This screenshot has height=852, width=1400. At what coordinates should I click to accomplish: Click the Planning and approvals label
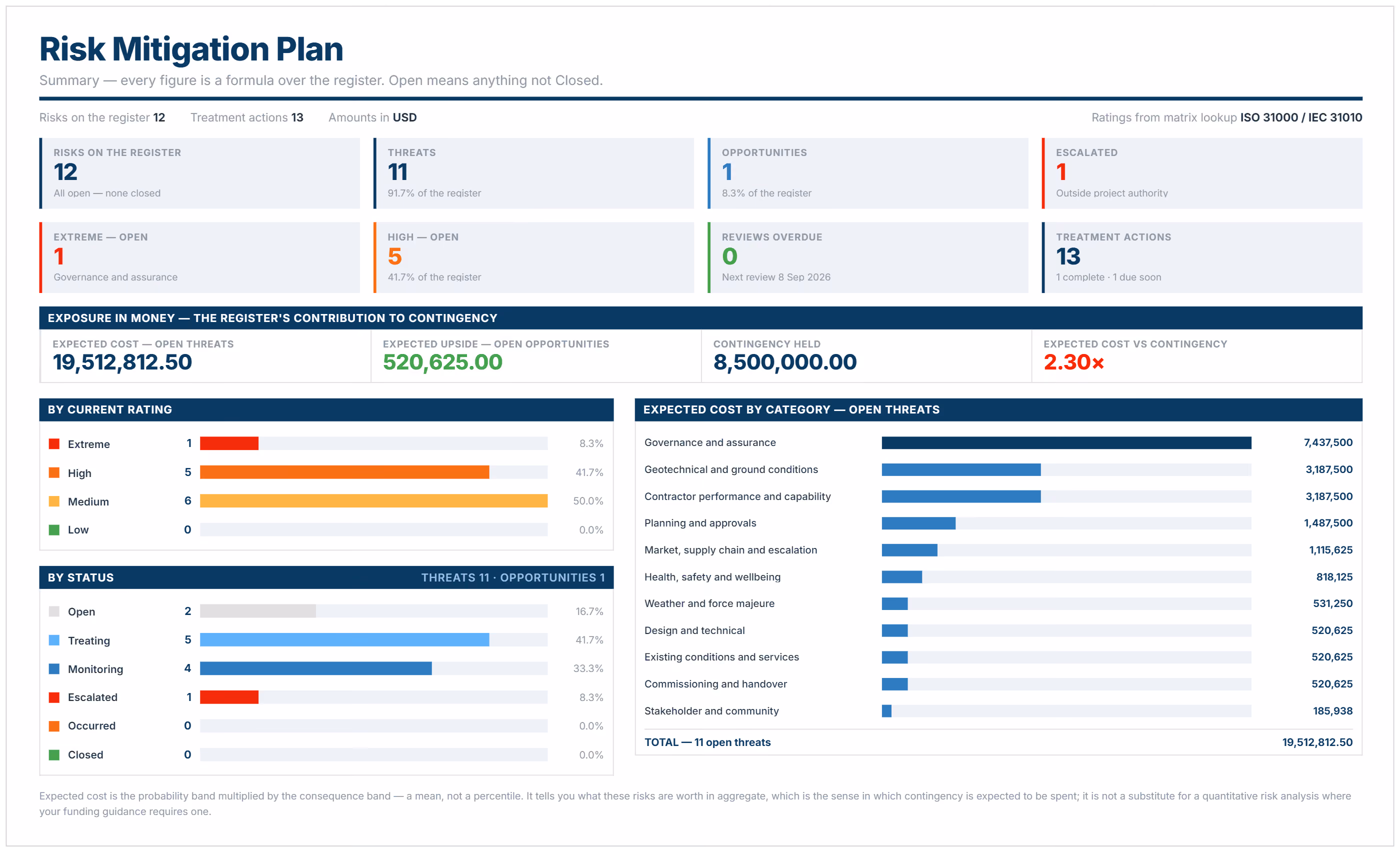[x=700, y=522]
